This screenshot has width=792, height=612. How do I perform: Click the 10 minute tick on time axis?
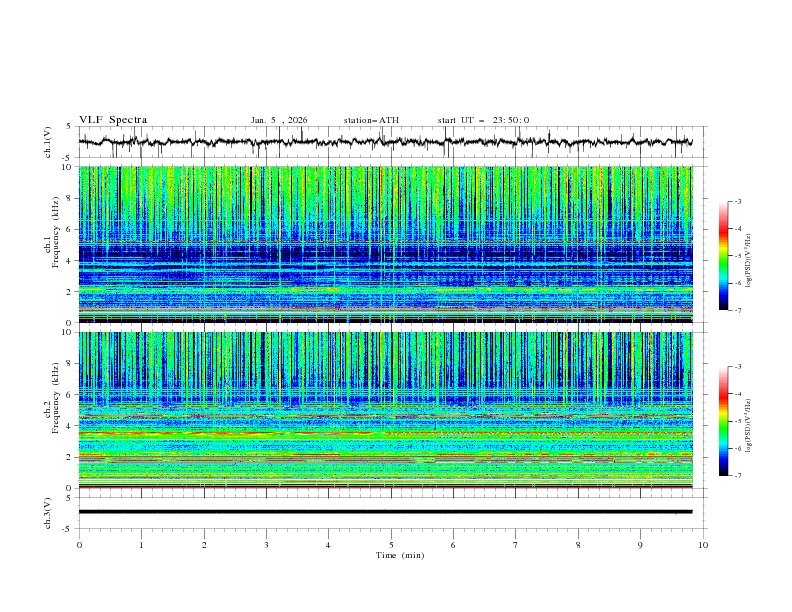click(x=703, y=544)
